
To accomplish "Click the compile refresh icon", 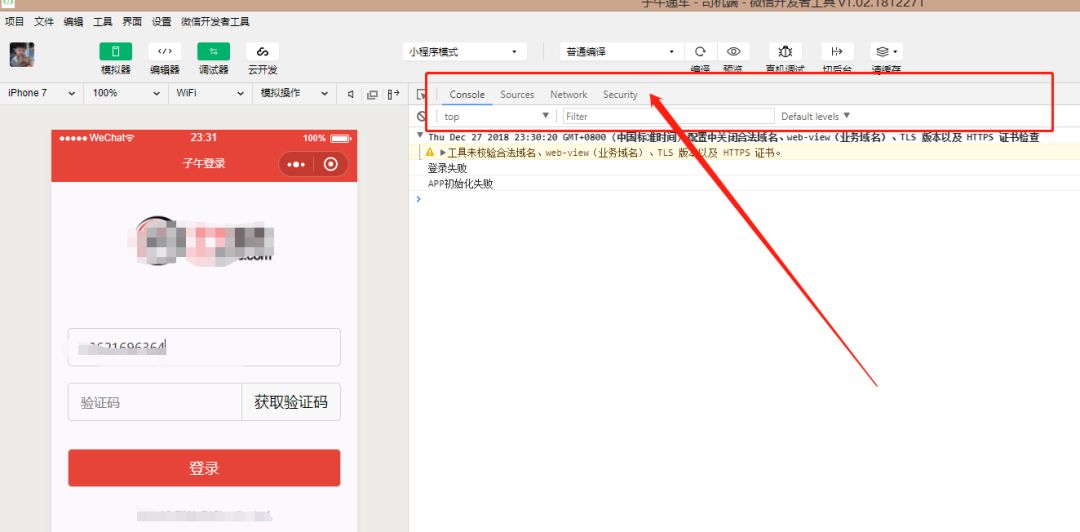I will (x=700, y=52).
